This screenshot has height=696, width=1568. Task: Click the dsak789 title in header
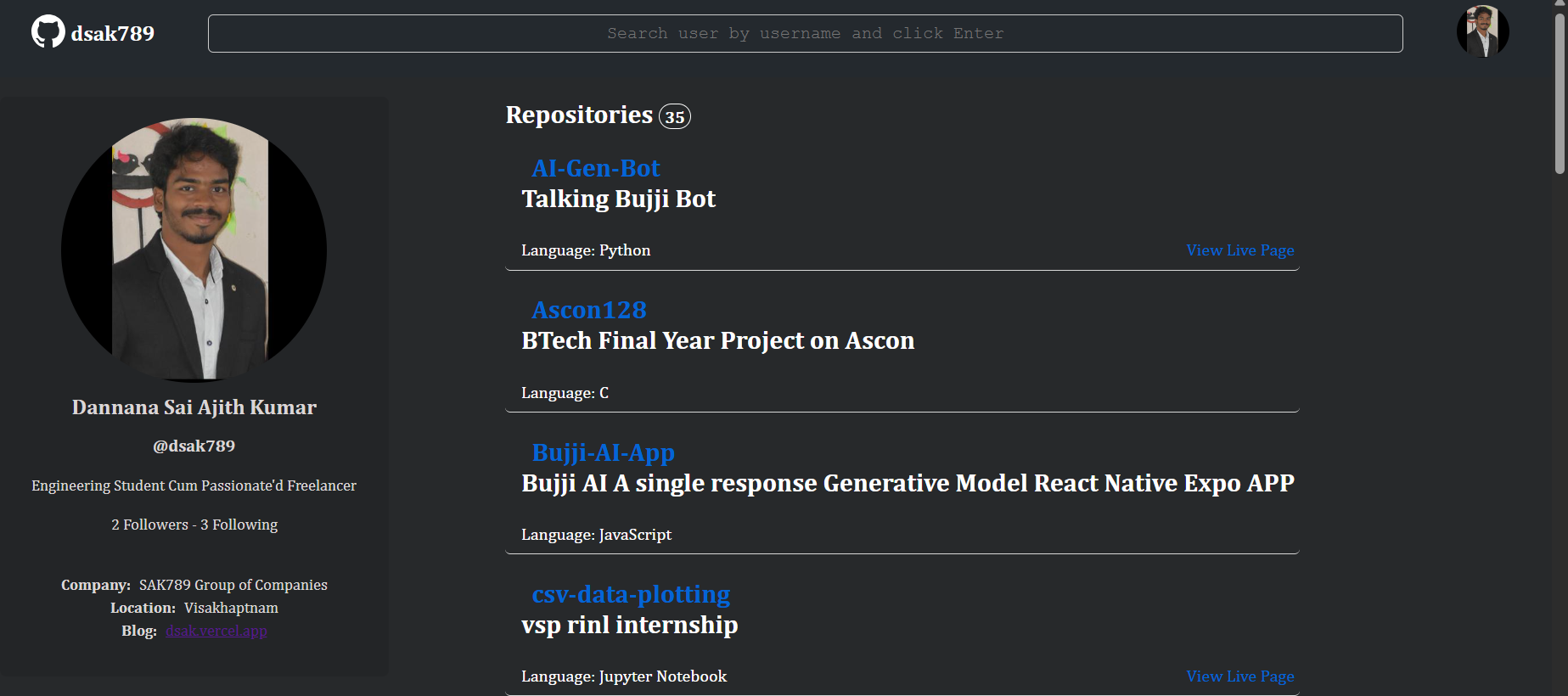(x=113, y=34)
